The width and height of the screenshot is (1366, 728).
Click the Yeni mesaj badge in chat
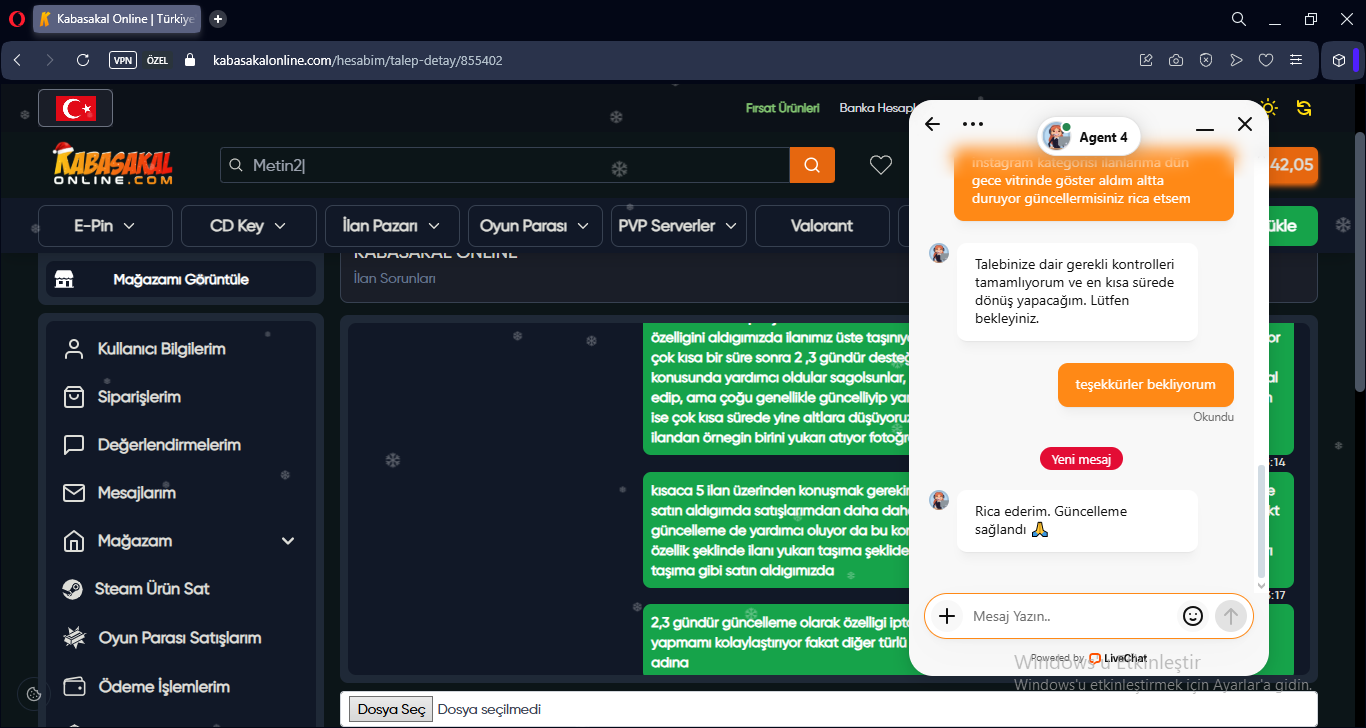(x=1082, y=459)
